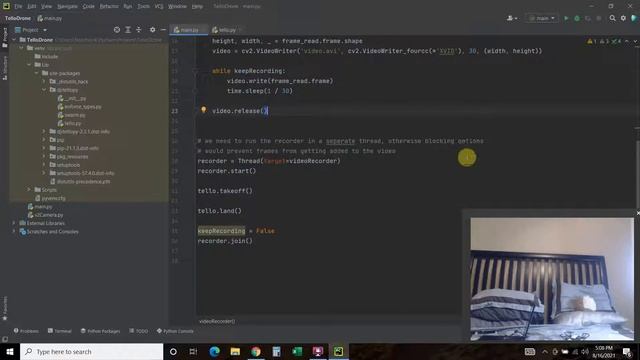Open the main run configuration dropdown
Screen dimensions: 640x360
click(542, 18)
